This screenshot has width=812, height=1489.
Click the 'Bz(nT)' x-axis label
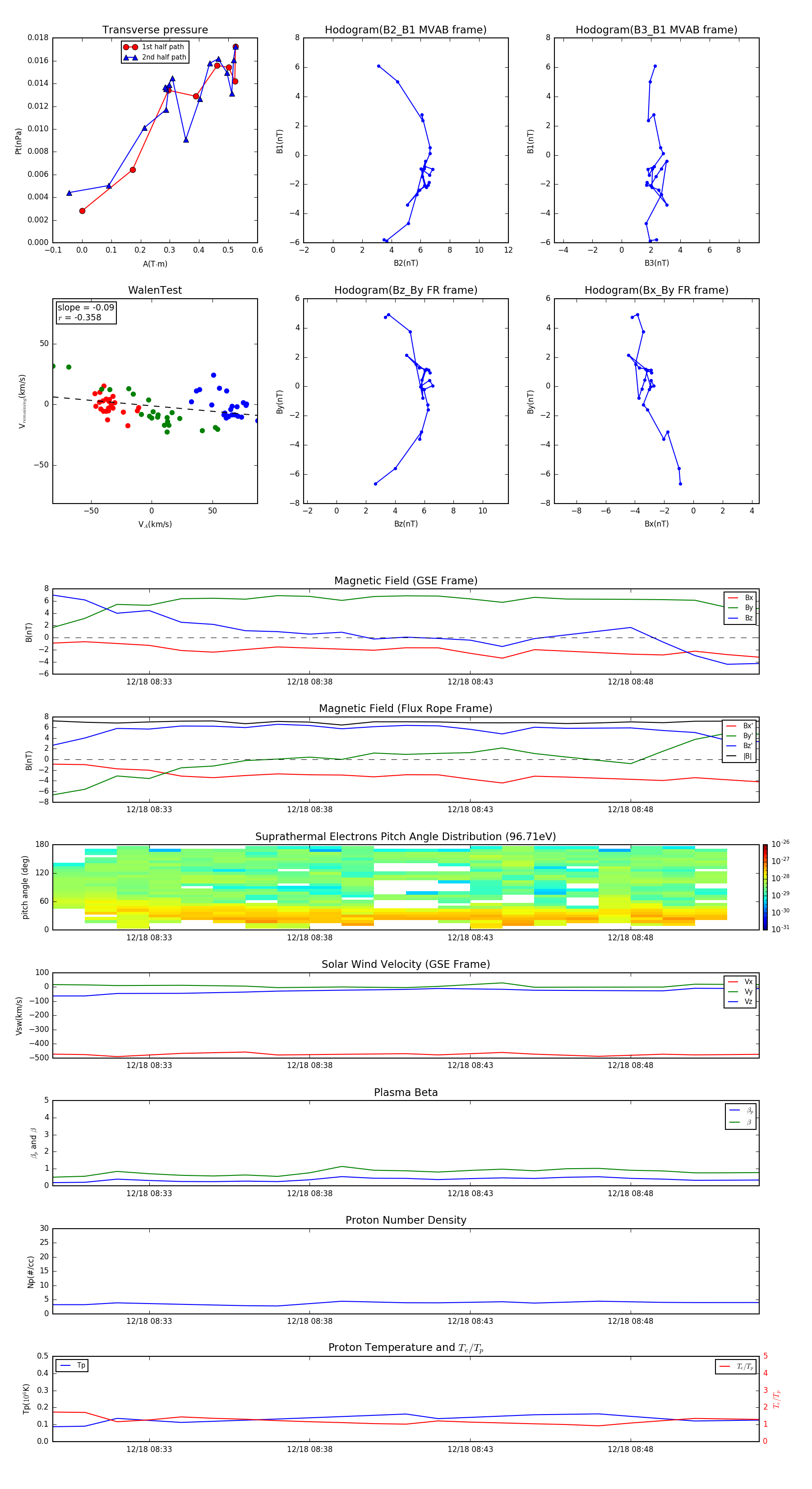click(406, 524)
